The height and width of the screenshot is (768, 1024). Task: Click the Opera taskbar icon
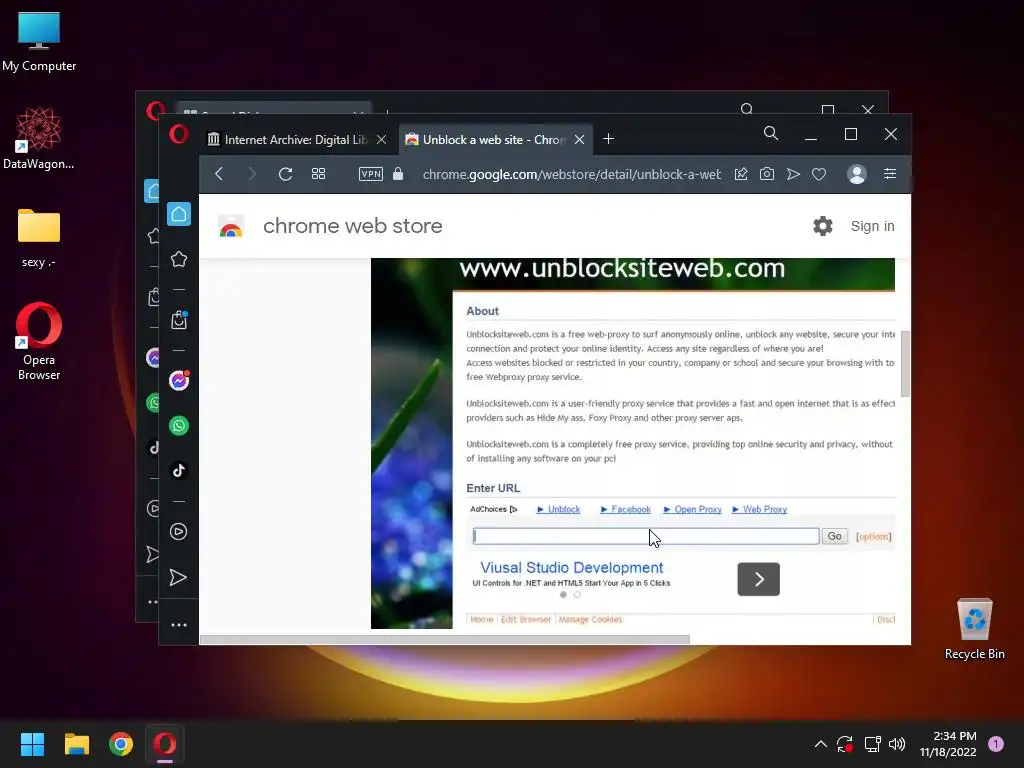coord(165,744)
